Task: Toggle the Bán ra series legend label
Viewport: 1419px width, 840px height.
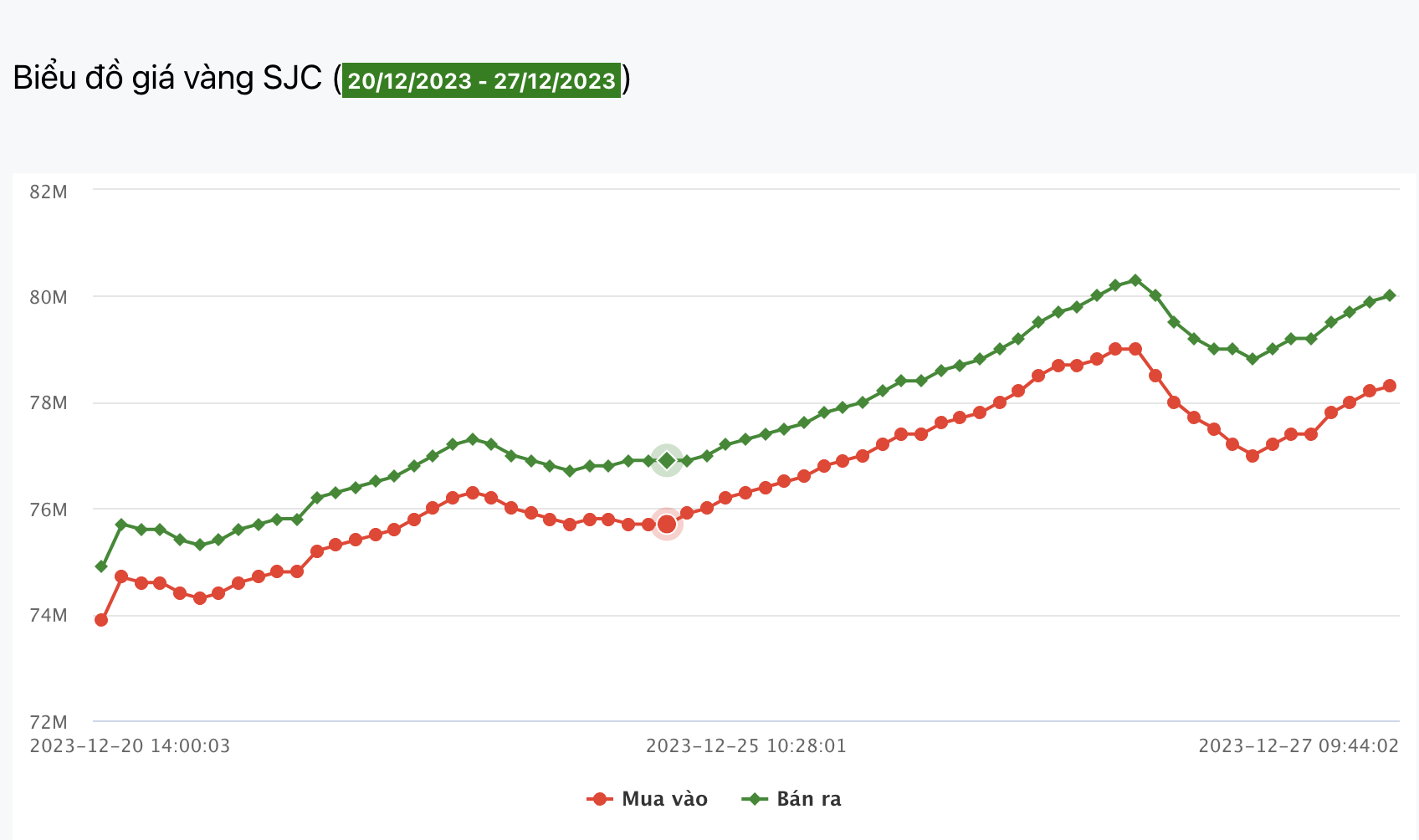Action: 808,799
